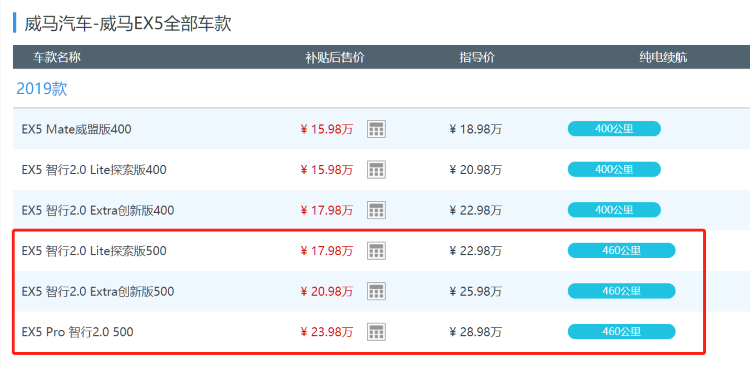The height and width of the screenshot is (369, 750).
Task: Open EX5 智行2.0 Lite探索版400 link
Action: pyautogui.click(x=94, y=170)
